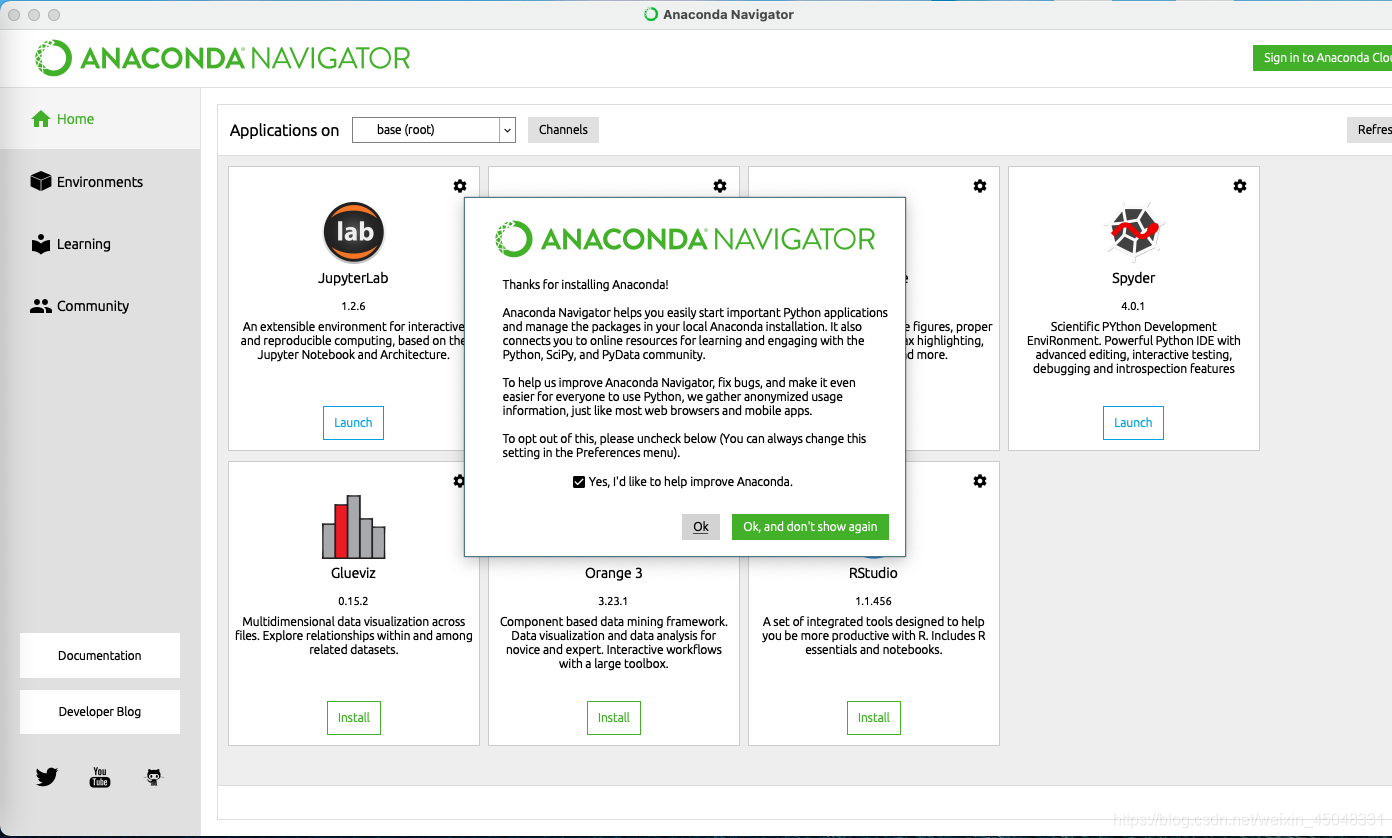Open the Twitter link icon
Screen dimensions: 1392x838
tap(47, 777)
